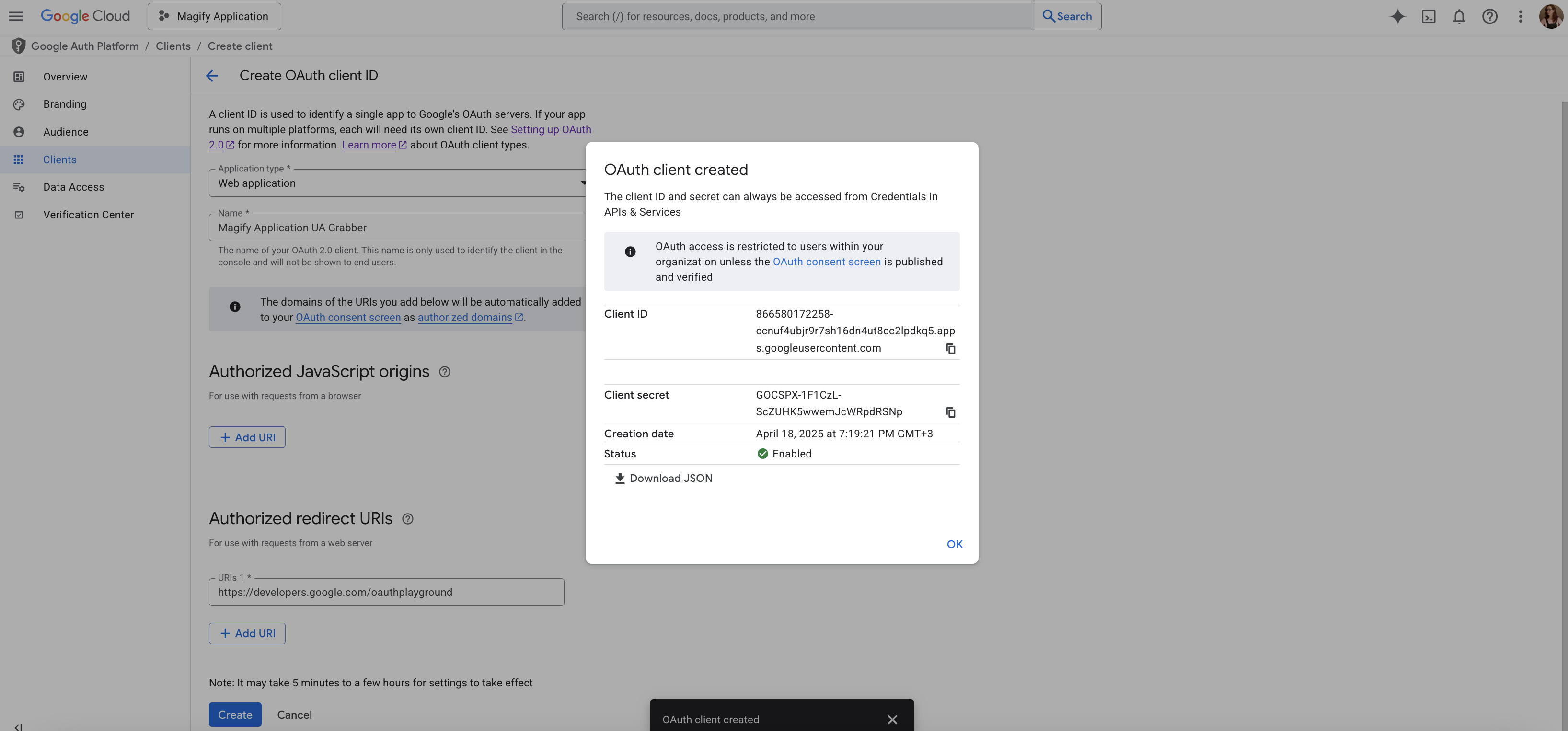Viewport: 1568px width, 731px height.
Task: Open the navigation hamburger menu
Action: point(15,16)
